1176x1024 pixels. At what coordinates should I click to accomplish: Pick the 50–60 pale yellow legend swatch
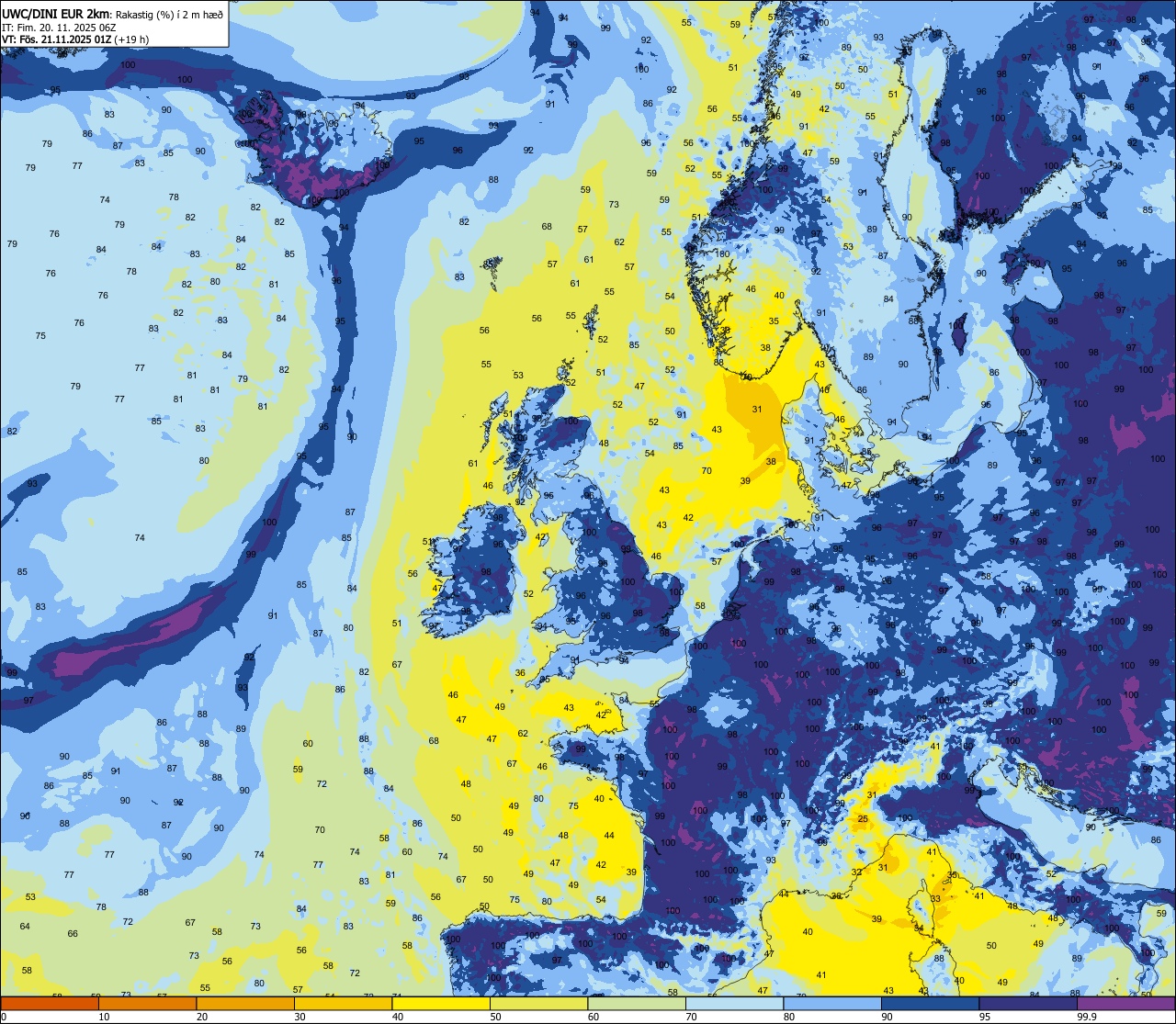tap(538, 1003)
